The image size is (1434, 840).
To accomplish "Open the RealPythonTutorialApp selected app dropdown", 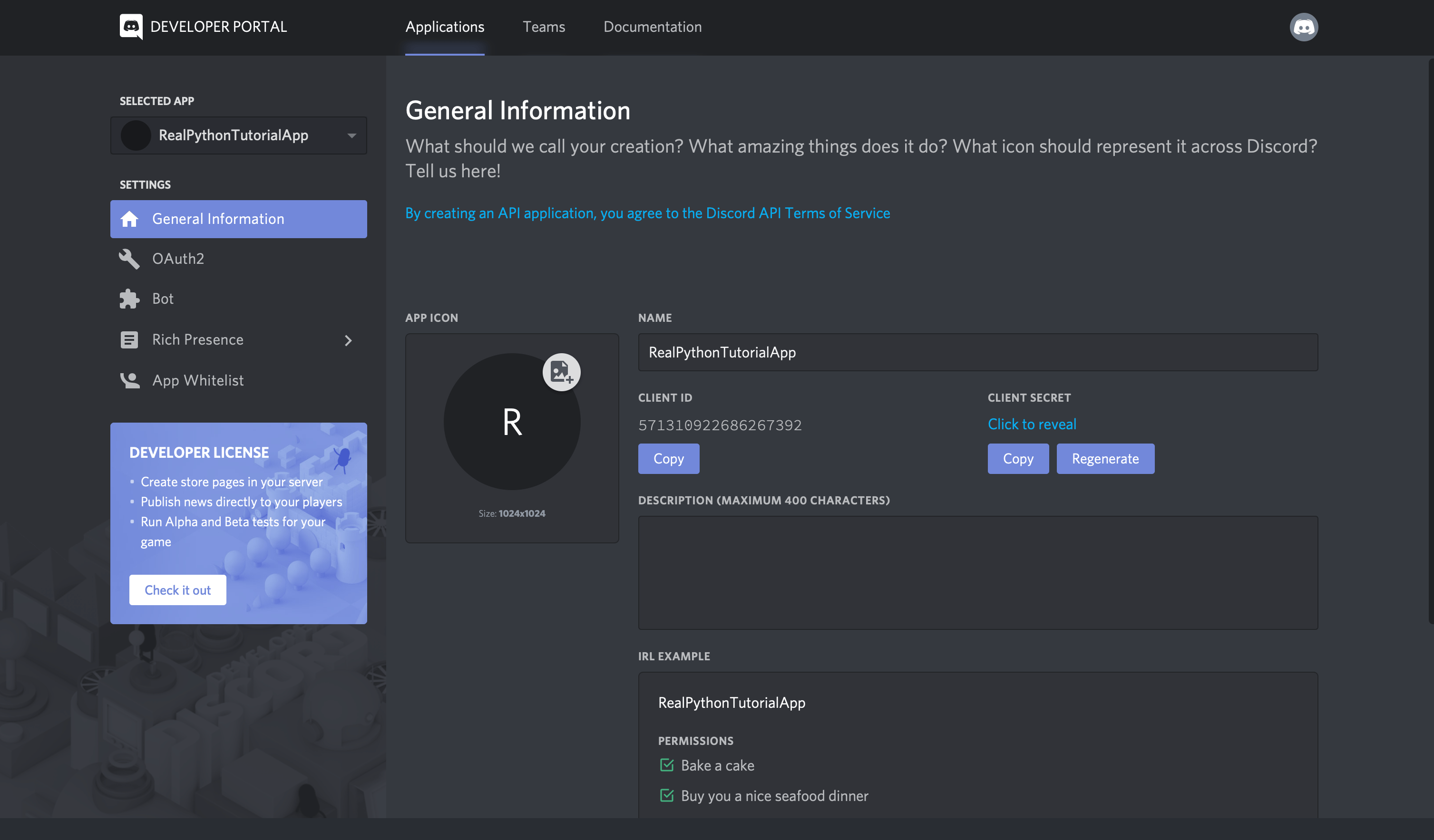I will pos(238,135).
